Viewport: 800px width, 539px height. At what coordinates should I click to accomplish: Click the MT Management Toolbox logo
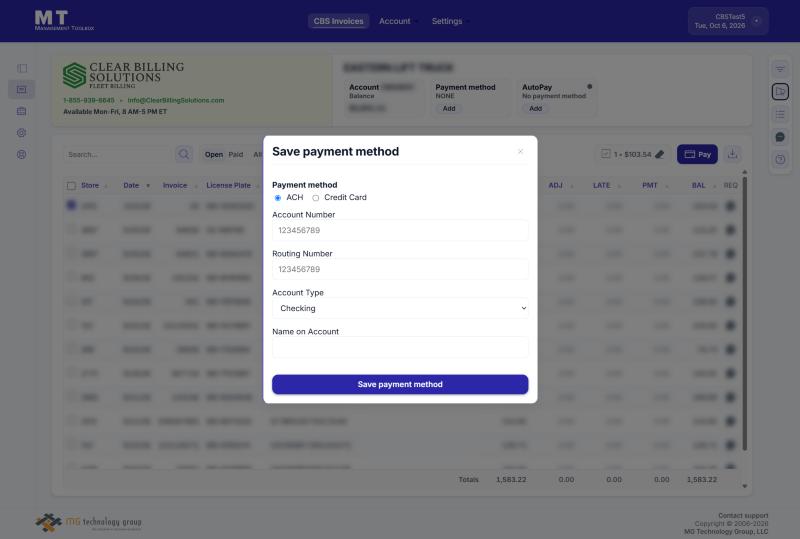64,20
